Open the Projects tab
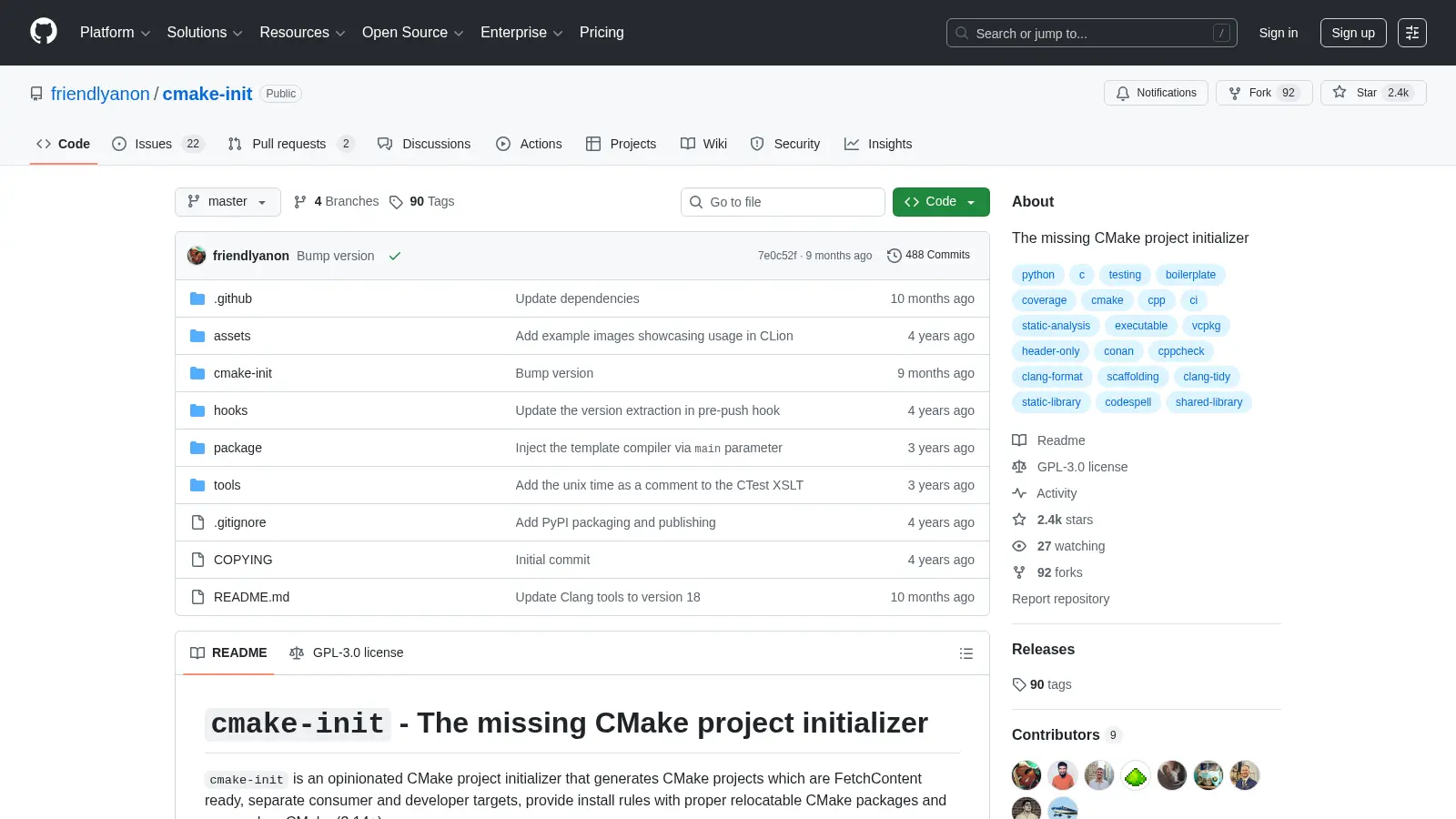Viewport: 1456px width, 819px height. 622,144
